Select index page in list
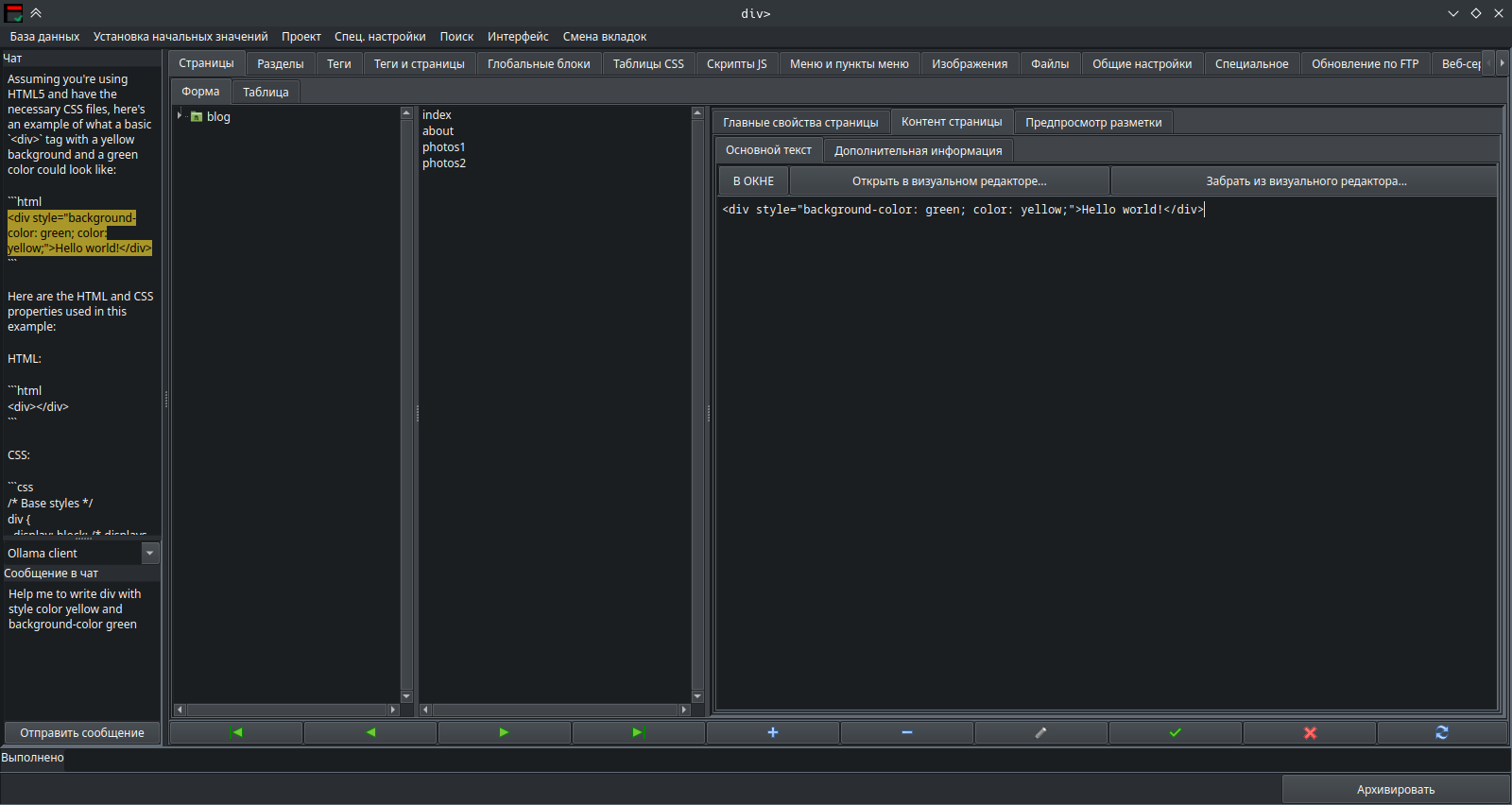This screenshot has width=1512, height=805. coord(437,114)
